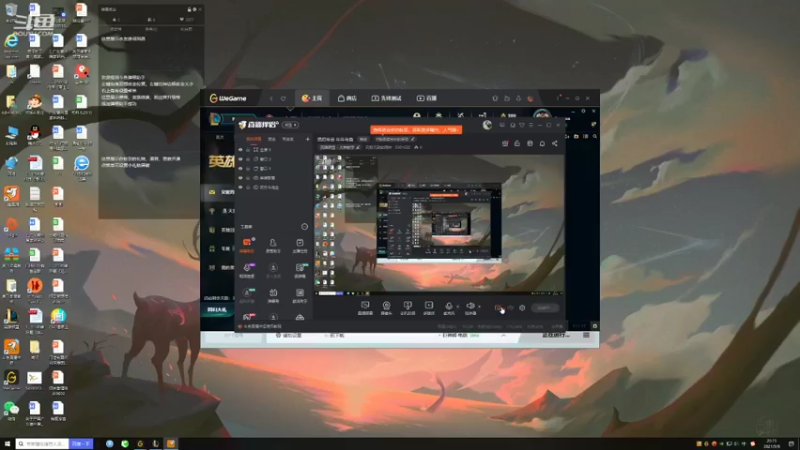This screenshot has height=450, width=800.
Task: Add a multimedia video source with the play icon
Action: 429,308
